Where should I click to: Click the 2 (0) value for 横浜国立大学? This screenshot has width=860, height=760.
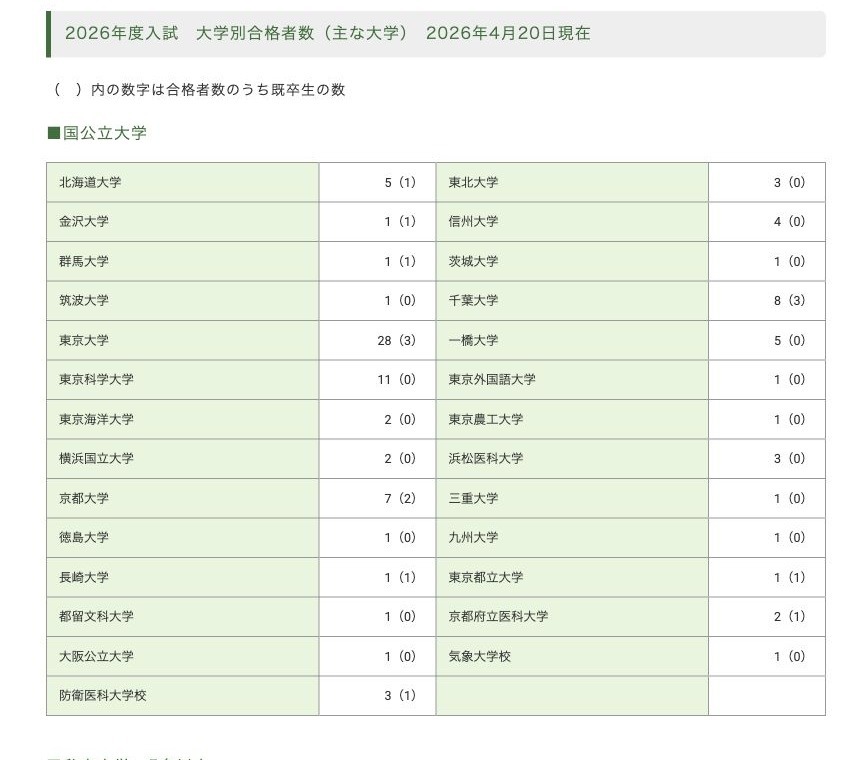click(x=400, y=458)
